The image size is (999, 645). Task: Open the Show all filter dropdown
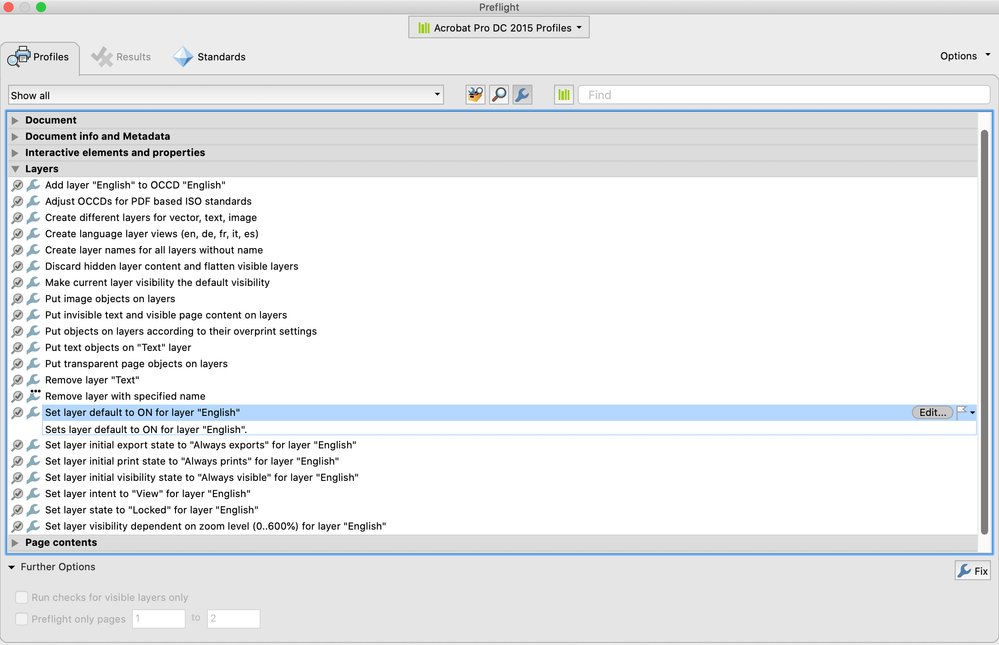point(226,95)
